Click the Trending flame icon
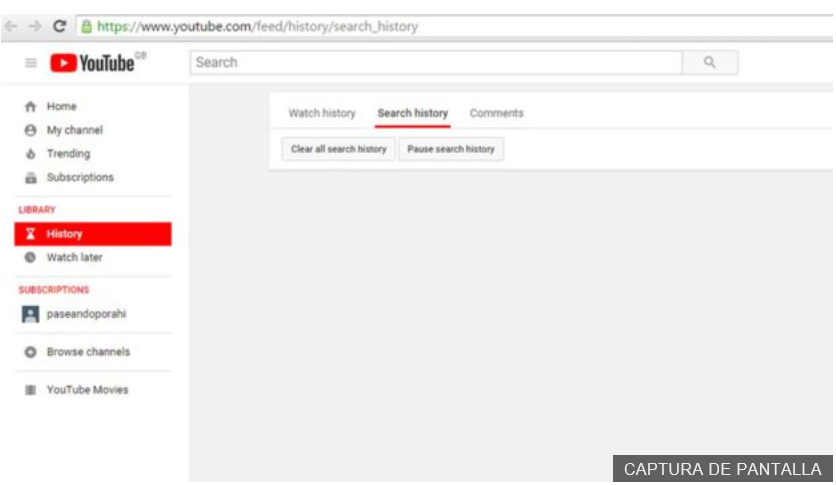 pos(30,154)
